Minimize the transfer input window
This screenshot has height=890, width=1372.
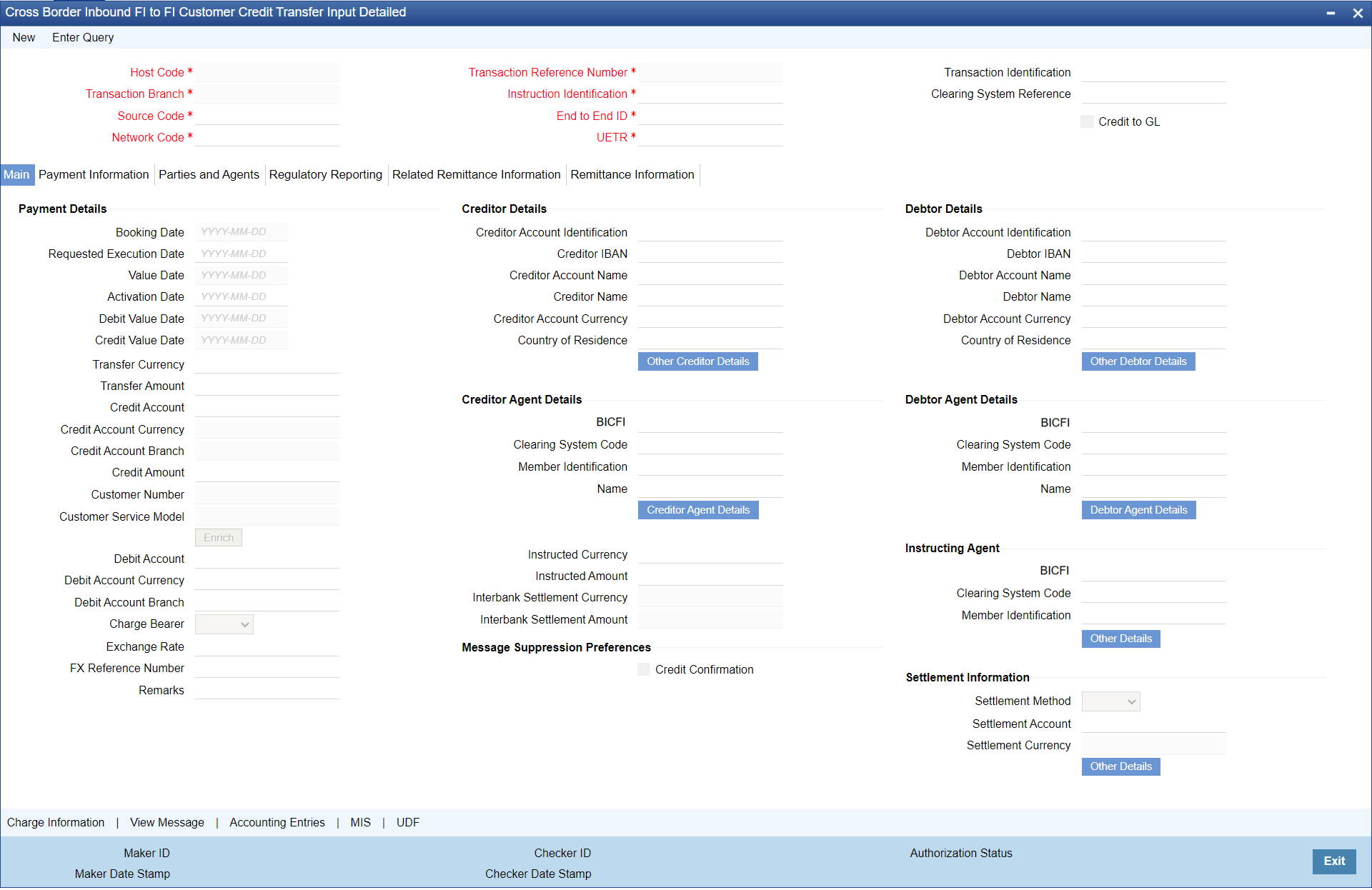pos(1331,13)
